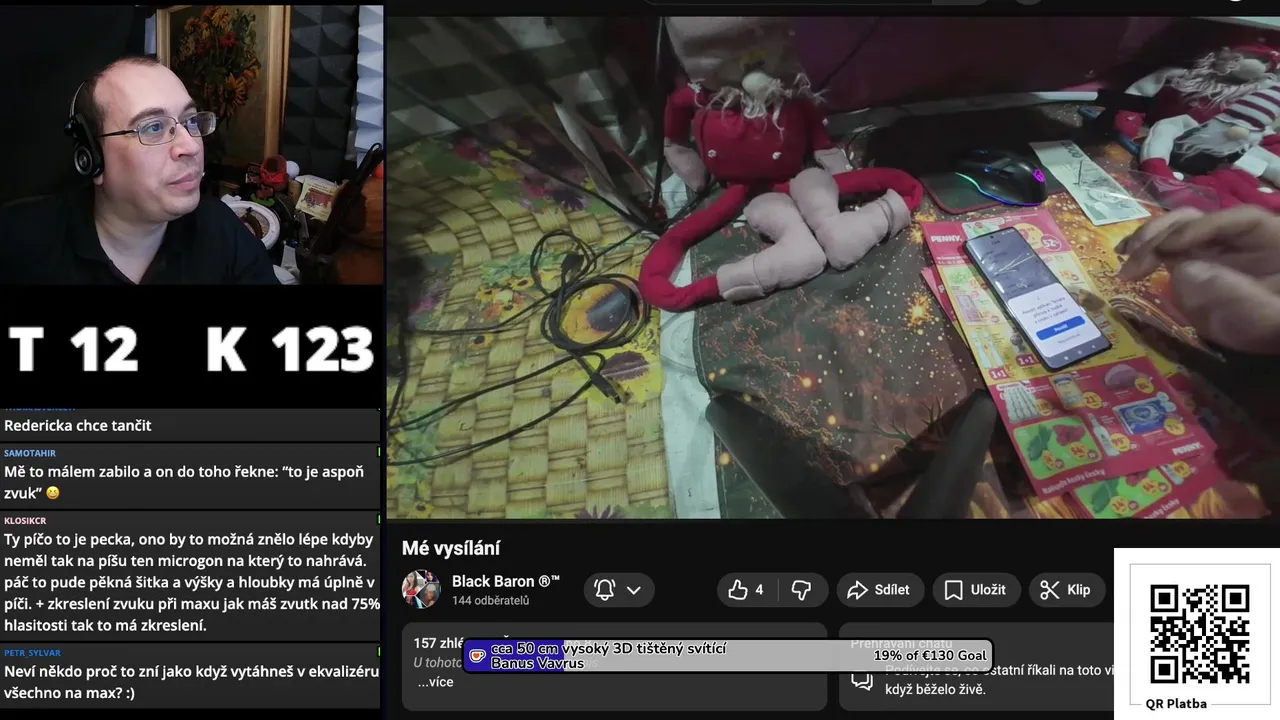Click the video title Mé vysílání
The image size is (1280, 720).
click(451, 548)
